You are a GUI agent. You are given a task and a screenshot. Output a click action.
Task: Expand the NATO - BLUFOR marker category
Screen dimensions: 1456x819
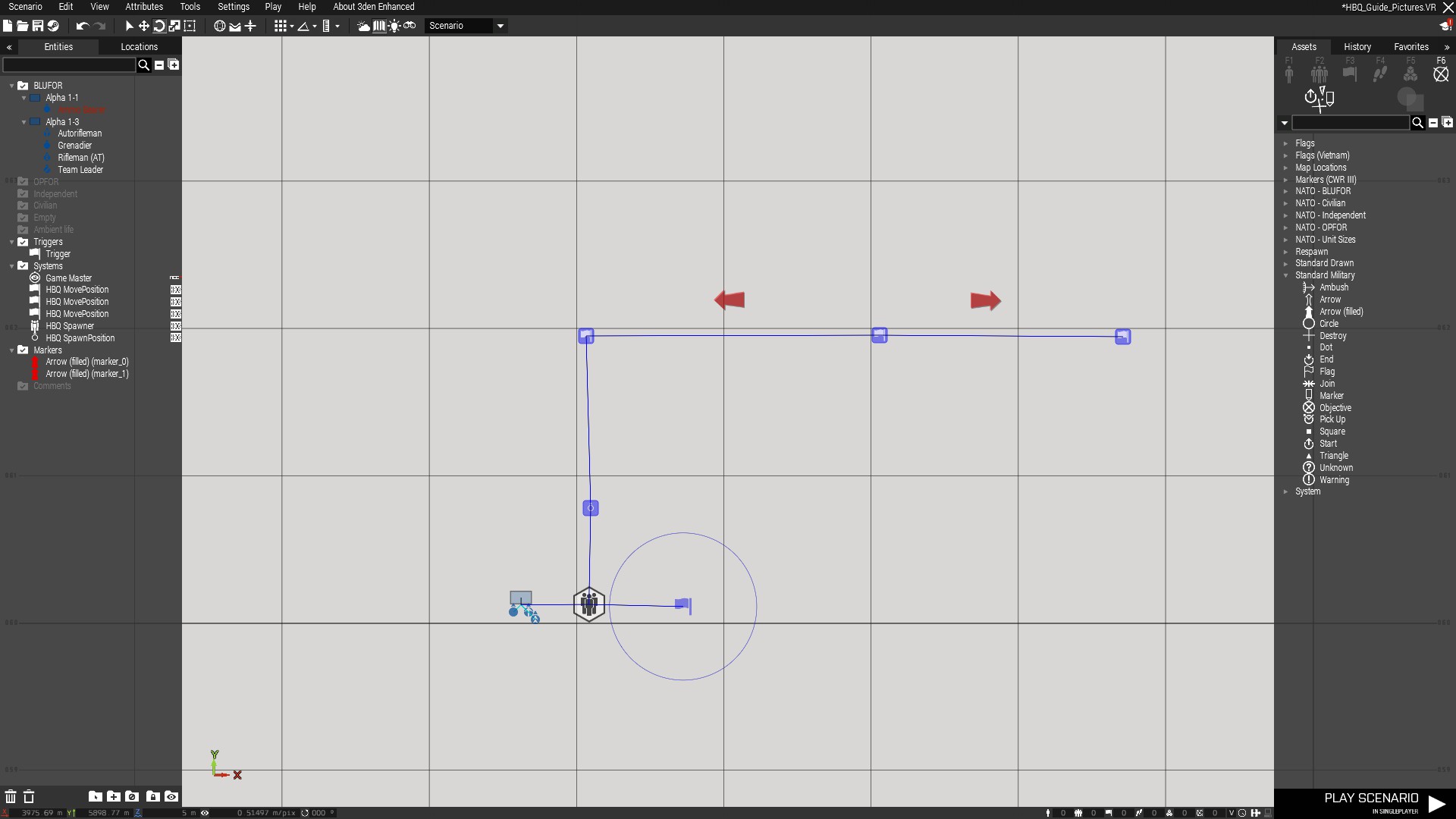tap(1285, 192)
